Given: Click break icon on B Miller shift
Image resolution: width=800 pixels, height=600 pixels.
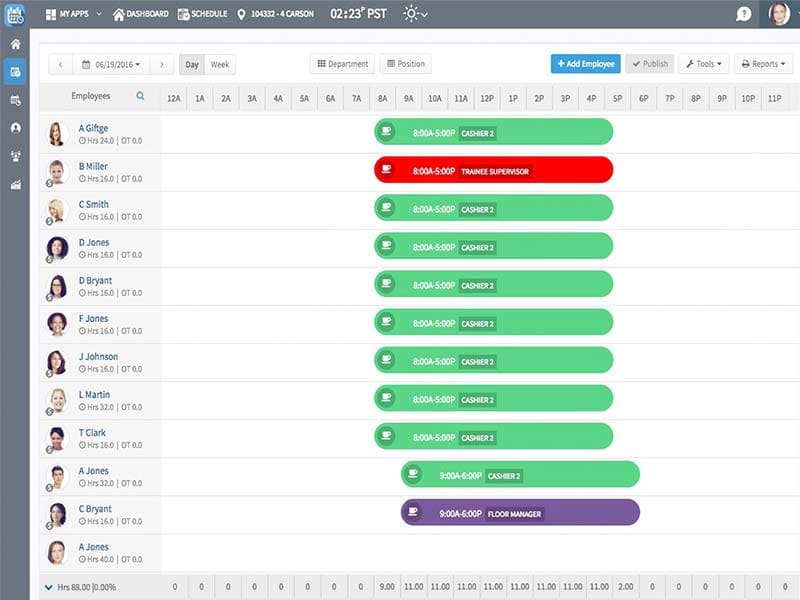Looking at the screenshot, I should click(x=387, y=169).
